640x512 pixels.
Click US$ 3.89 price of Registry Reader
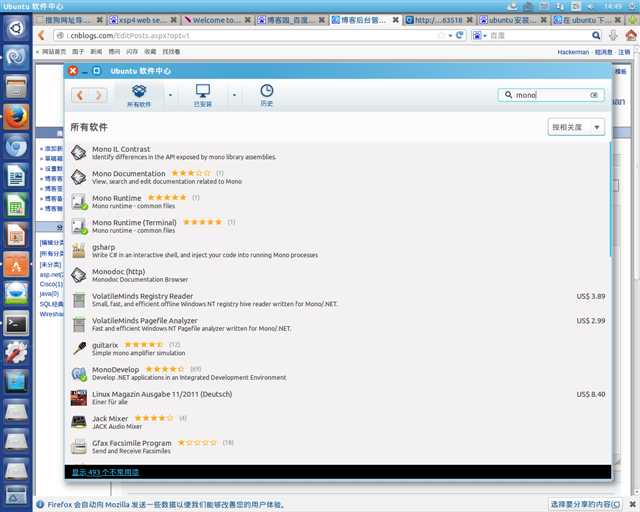pos(591,296)
